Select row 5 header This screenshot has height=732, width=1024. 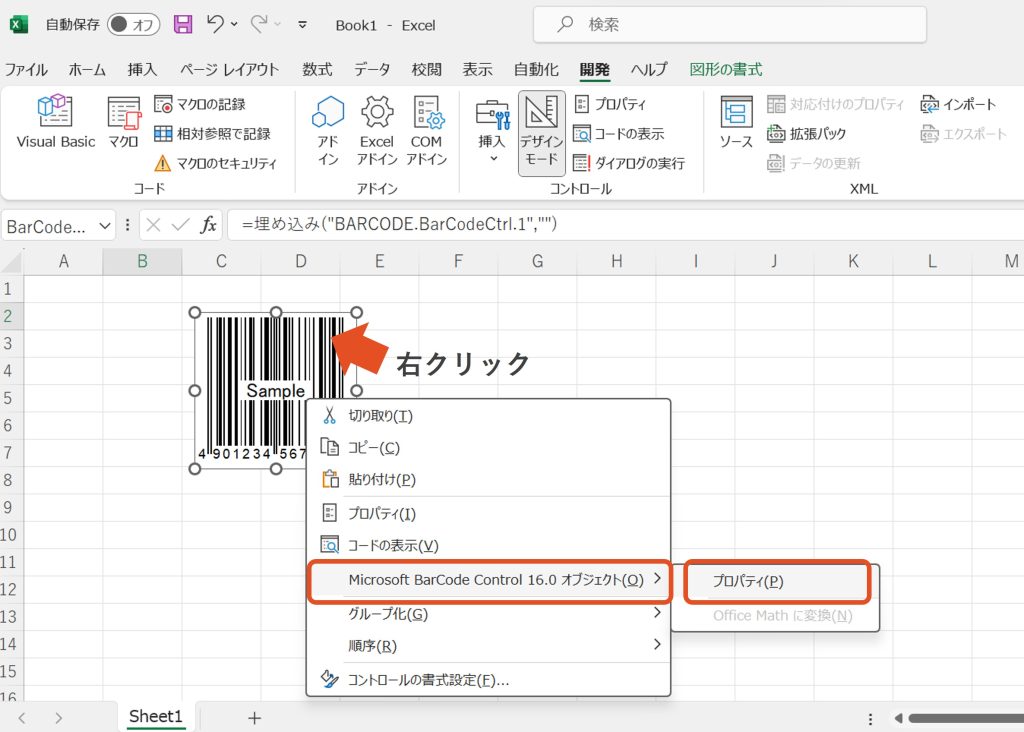[9, 398]
